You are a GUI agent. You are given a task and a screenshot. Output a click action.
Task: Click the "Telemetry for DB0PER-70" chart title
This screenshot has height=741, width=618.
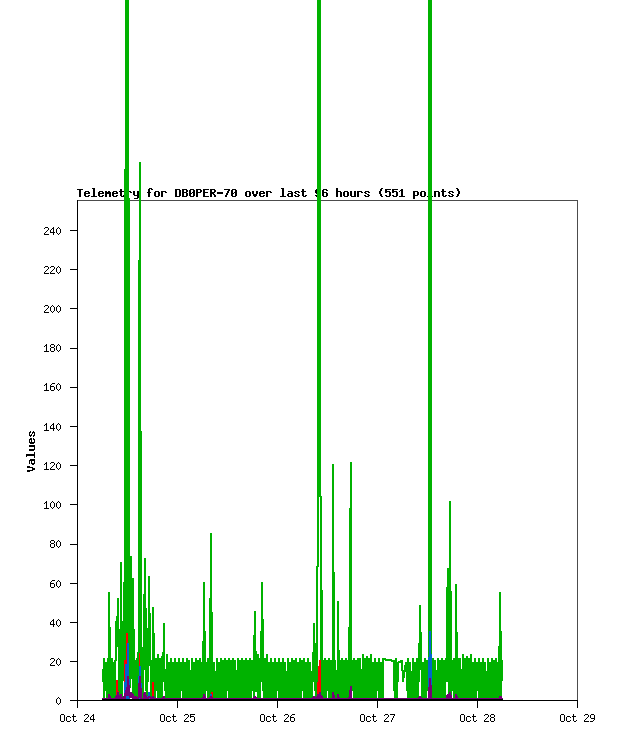coord(268,193)
